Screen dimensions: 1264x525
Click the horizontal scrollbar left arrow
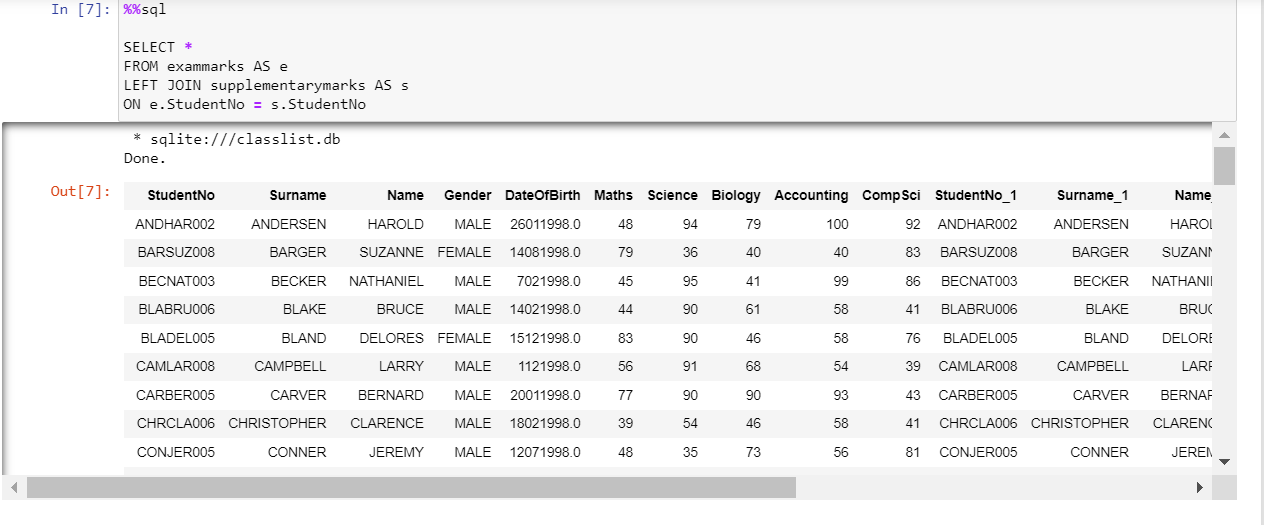[x=14, y=487]
